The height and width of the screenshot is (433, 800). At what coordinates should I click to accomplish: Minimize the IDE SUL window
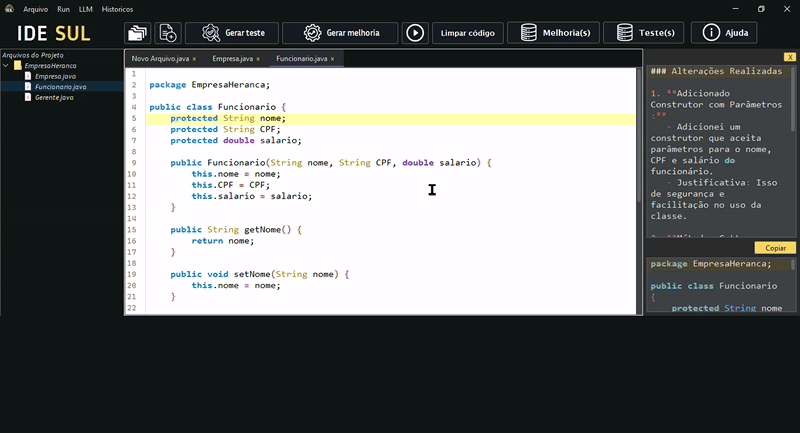point(735,9)
